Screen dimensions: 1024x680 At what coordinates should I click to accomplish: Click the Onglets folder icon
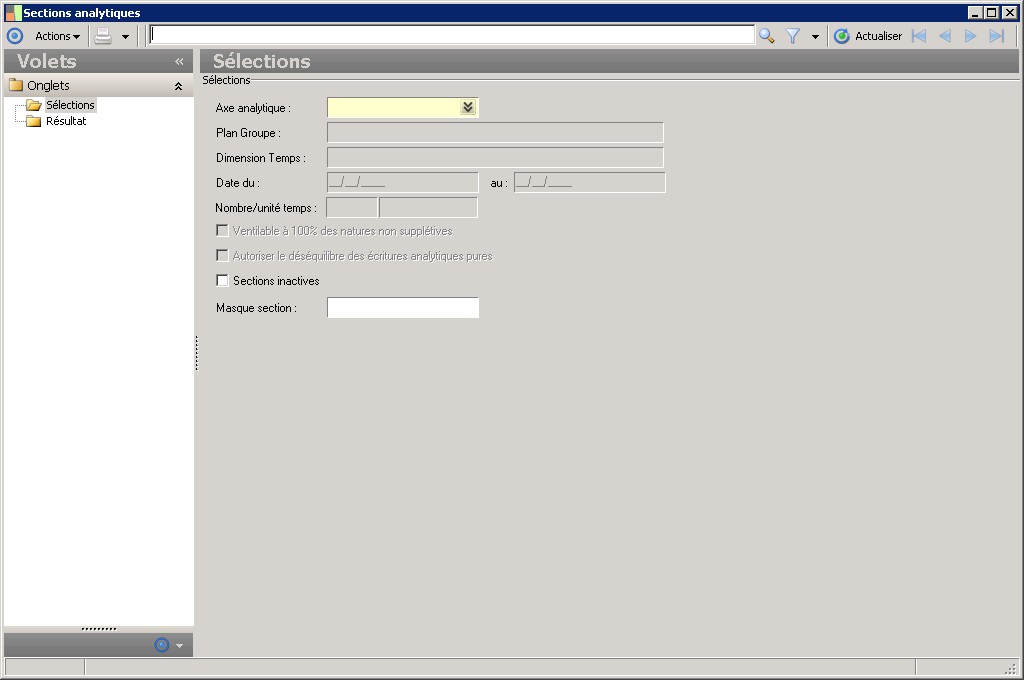[16, 85]
